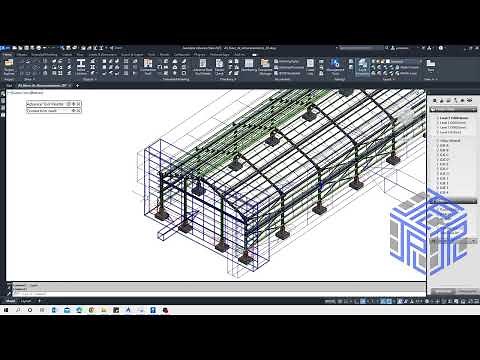Switch to the Collaborate ribbon tab
480x360 pixels.
tap(182, 54)
